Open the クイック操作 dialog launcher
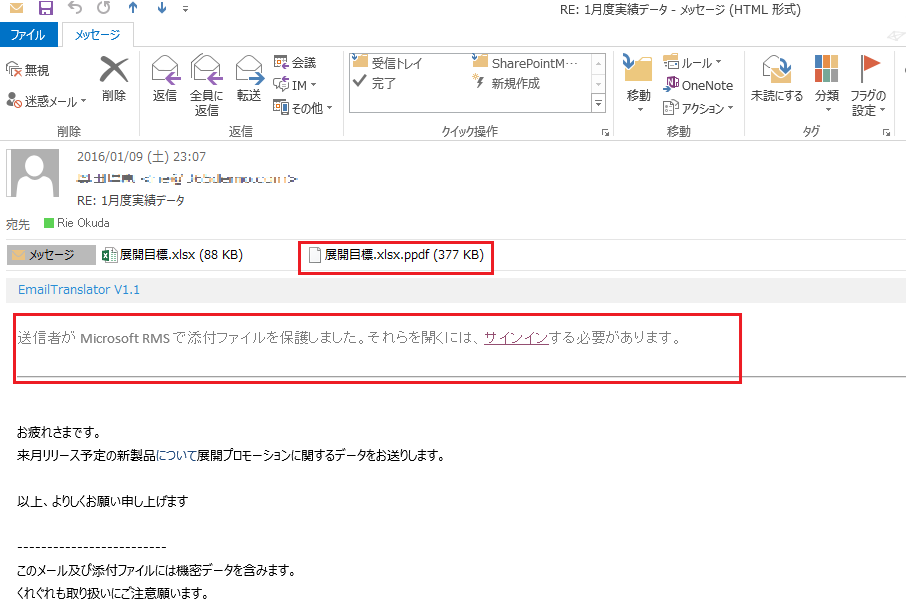Screen dimensions: 906x614 (605, 133)
